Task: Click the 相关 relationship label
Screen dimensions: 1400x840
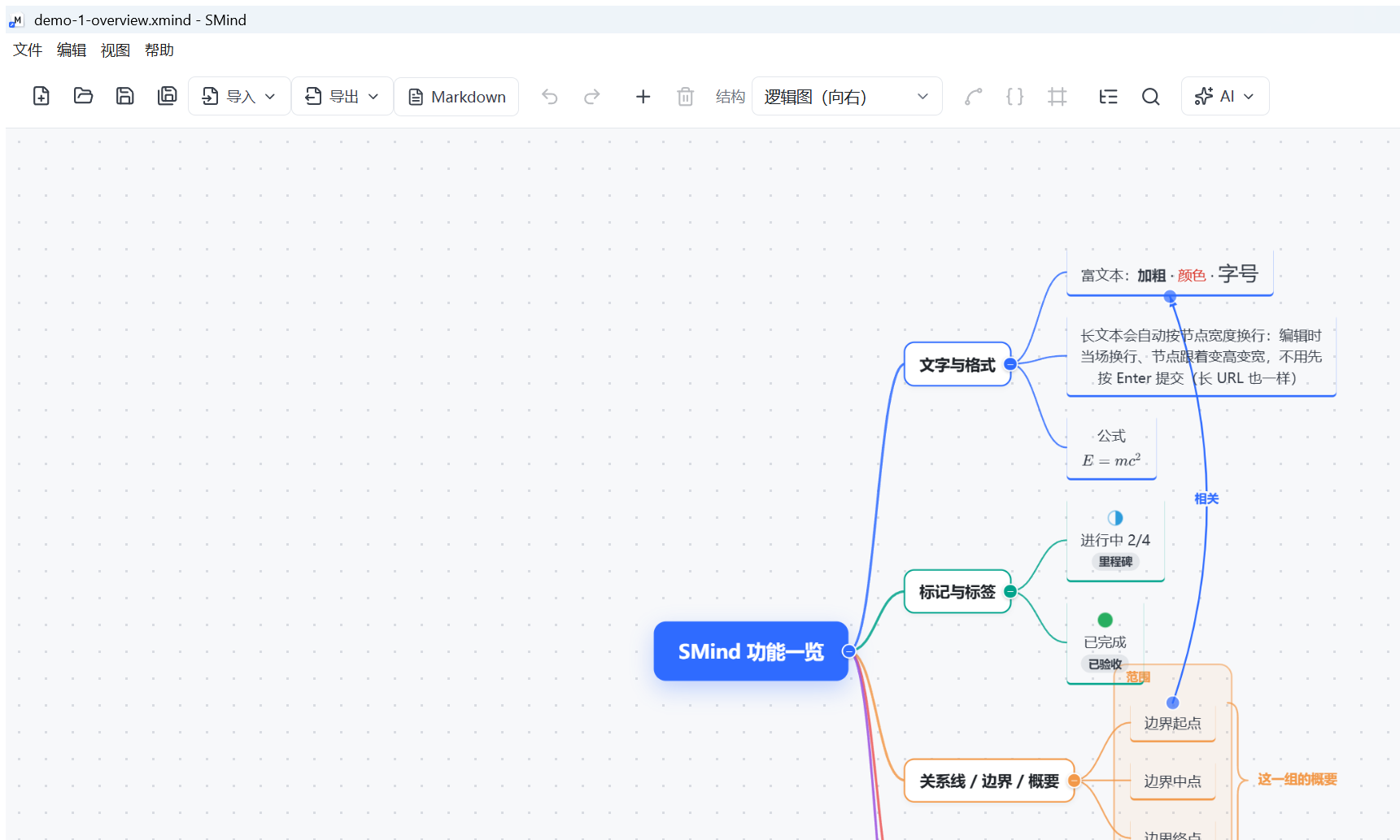Action: (1206, 498)
